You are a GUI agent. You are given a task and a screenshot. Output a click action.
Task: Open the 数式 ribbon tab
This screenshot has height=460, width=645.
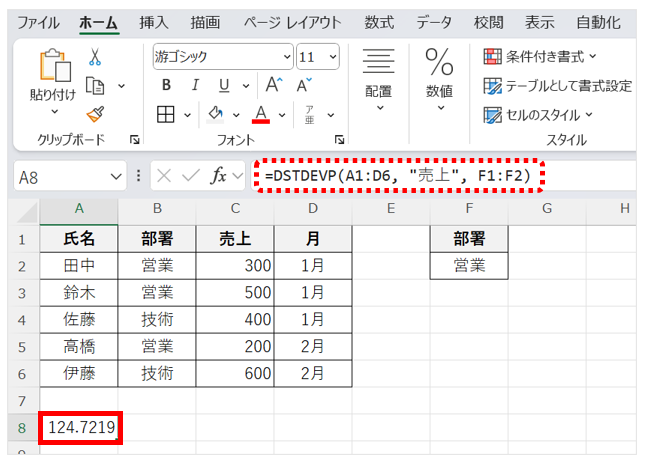378,22
